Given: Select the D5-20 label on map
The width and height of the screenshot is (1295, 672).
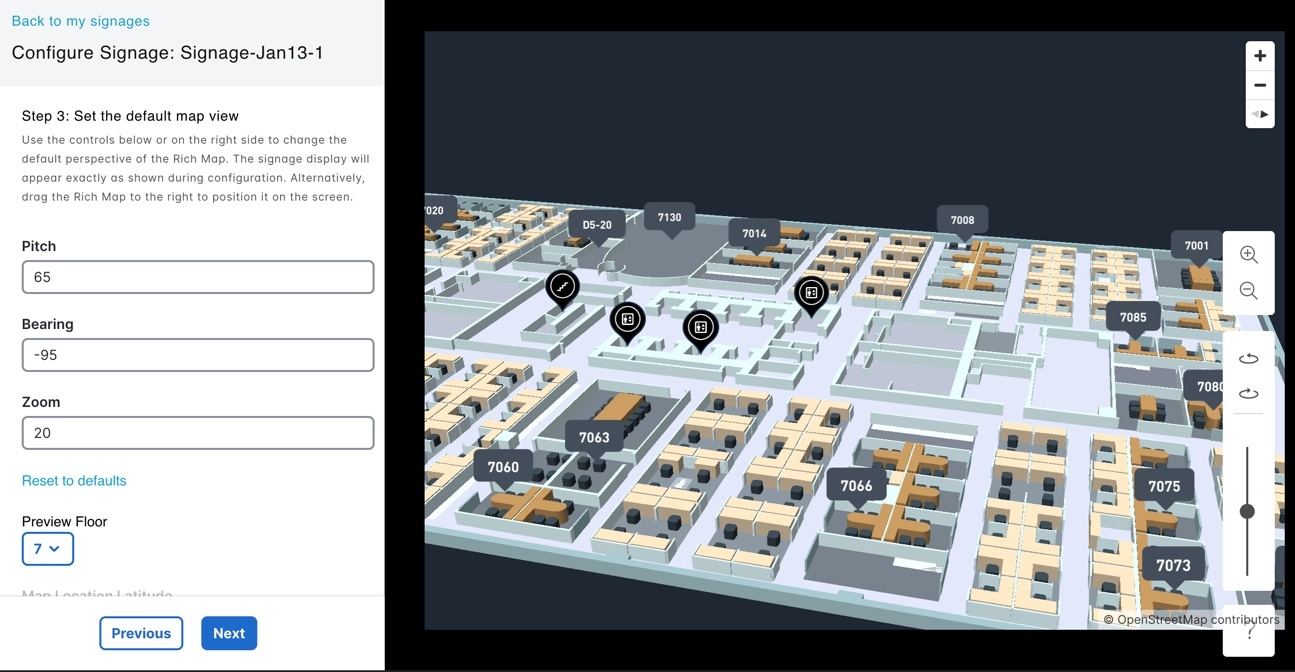Looking at the screenshot, I should (597, 225).
